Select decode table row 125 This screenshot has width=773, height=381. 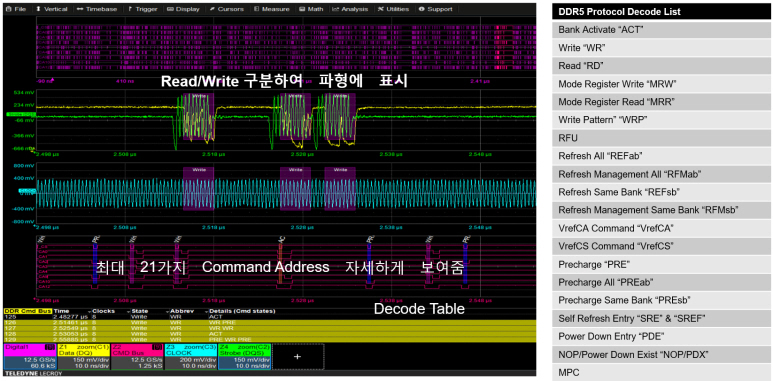coord(269,317)
